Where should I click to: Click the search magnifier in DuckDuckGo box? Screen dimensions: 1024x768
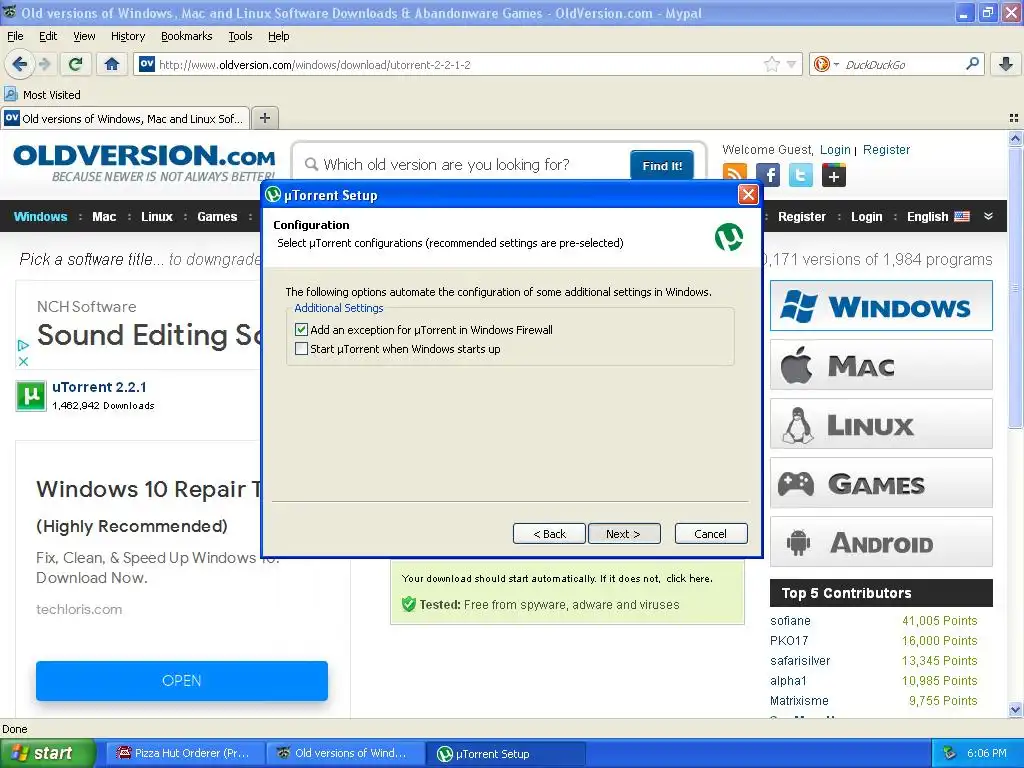pyautogui.click(x=972, y=64)
